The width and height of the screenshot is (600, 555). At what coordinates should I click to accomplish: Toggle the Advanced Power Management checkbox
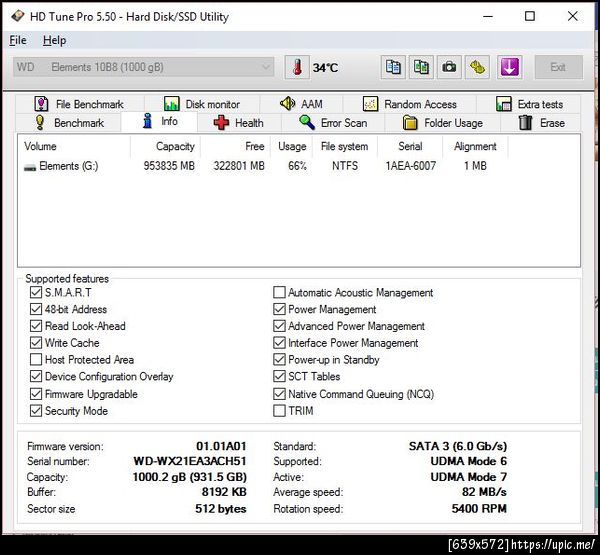(x=279, y=326)
